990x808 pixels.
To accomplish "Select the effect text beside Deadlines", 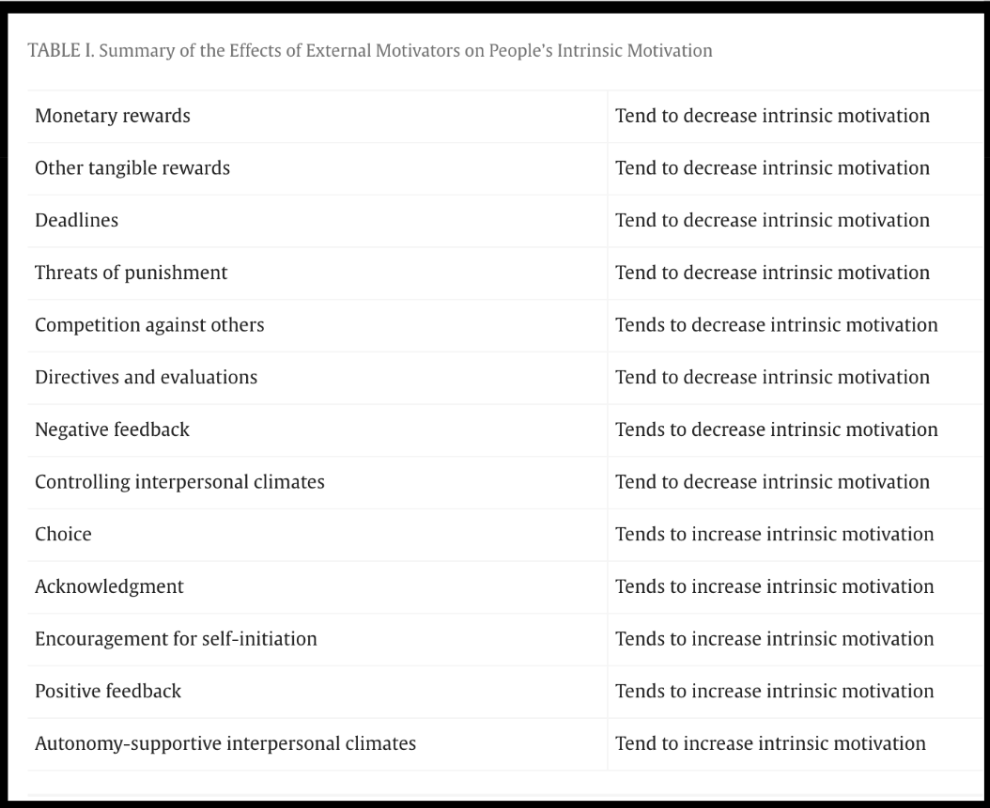I will (x=772, y=220).
